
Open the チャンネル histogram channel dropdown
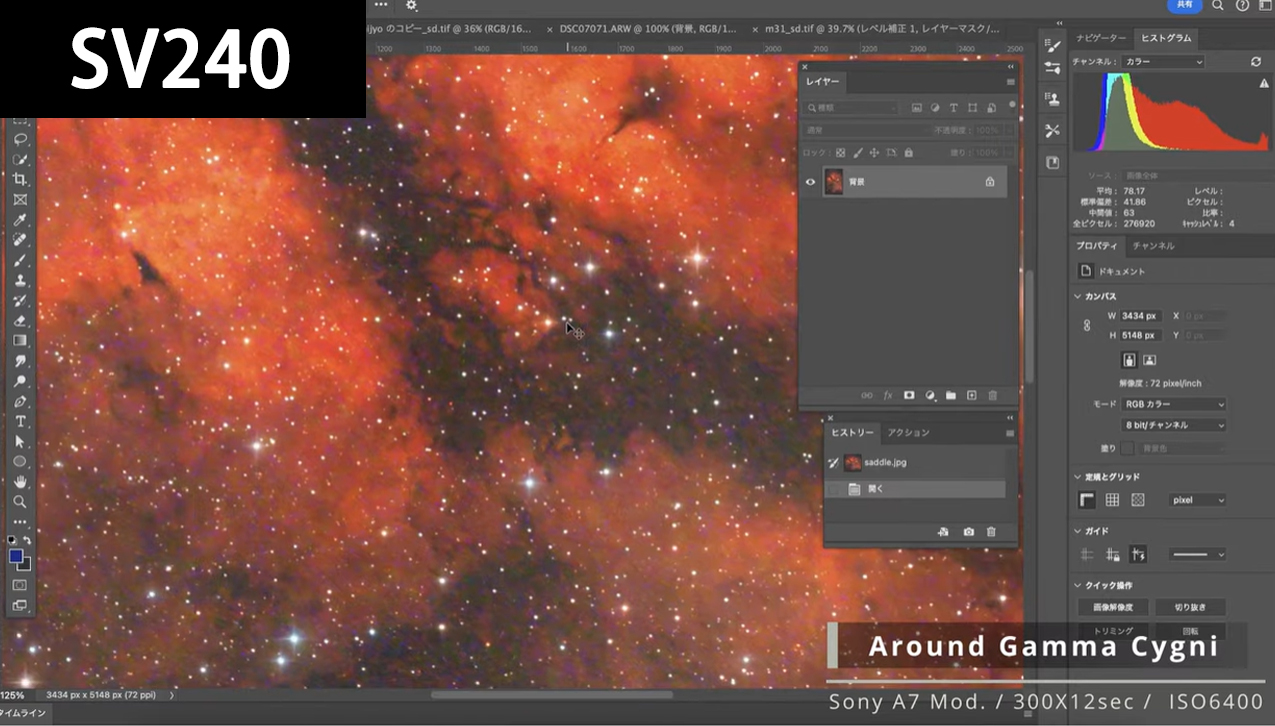coord(1164,62)
